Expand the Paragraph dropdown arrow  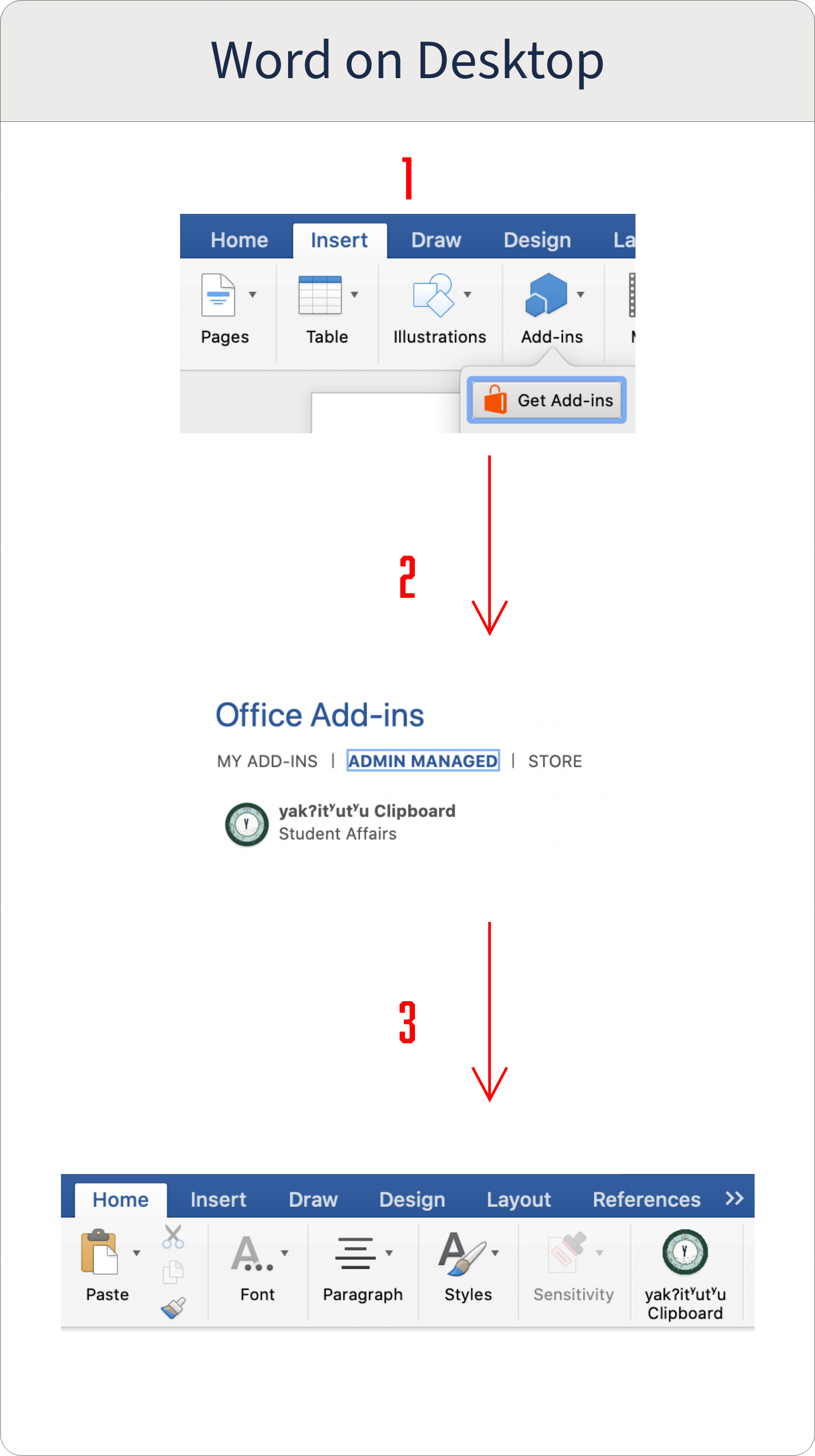pos(389,1253)
